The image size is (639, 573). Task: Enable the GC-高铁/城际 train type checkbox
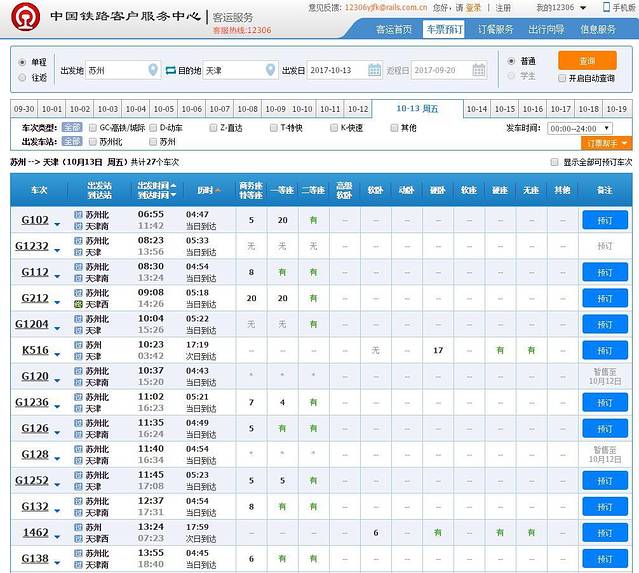93,128
